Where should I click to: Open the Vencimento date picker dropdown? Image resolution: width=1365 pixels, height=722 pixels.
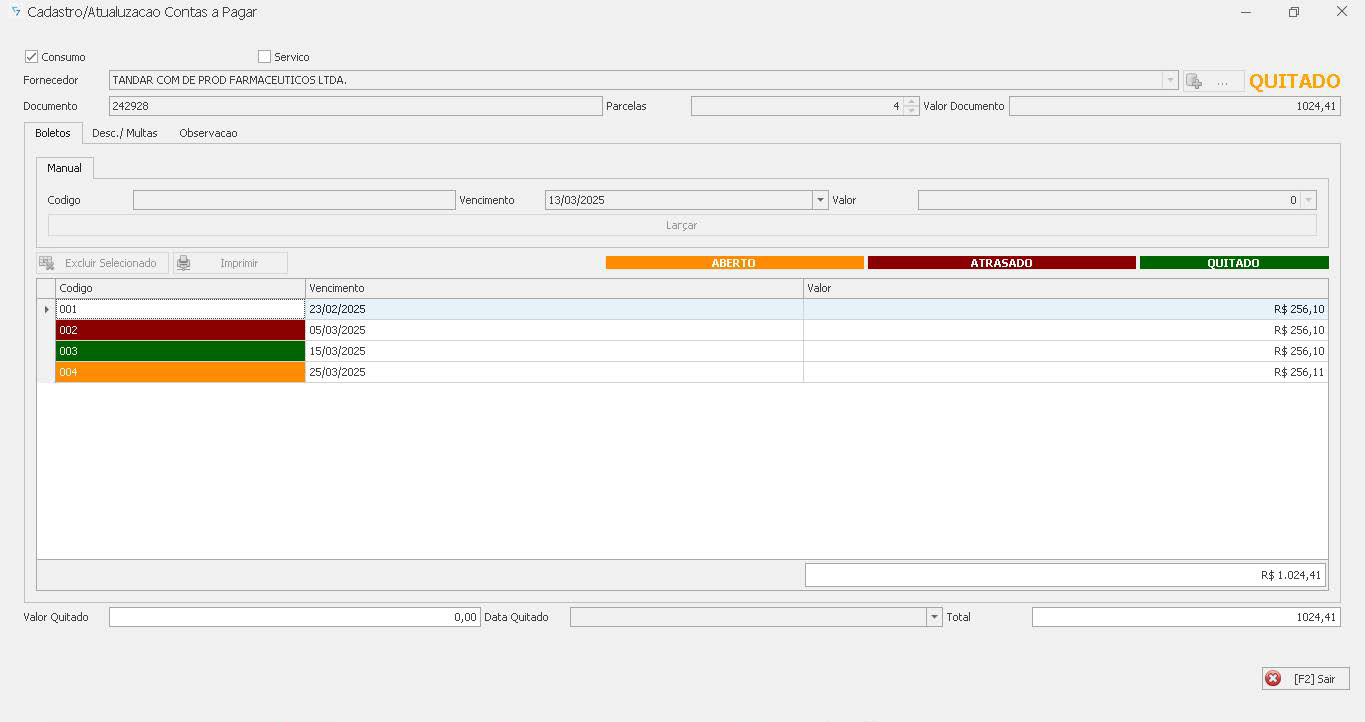(821, 200)
